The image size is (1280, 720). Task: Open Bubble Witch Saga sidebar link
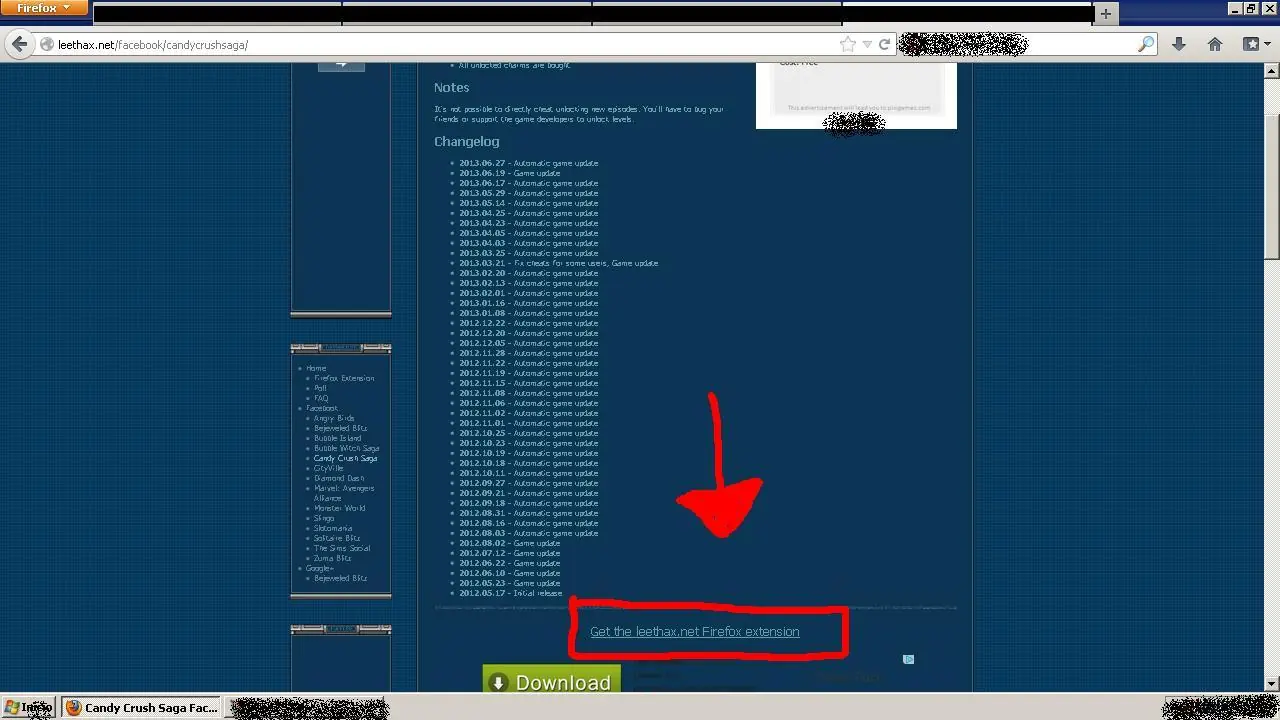347,448
